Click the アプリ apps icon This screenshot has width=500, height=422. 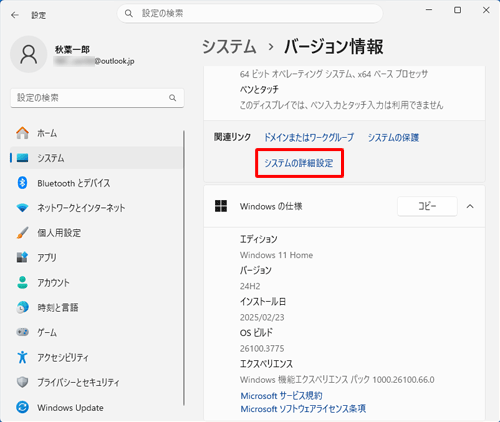(22, 257)
